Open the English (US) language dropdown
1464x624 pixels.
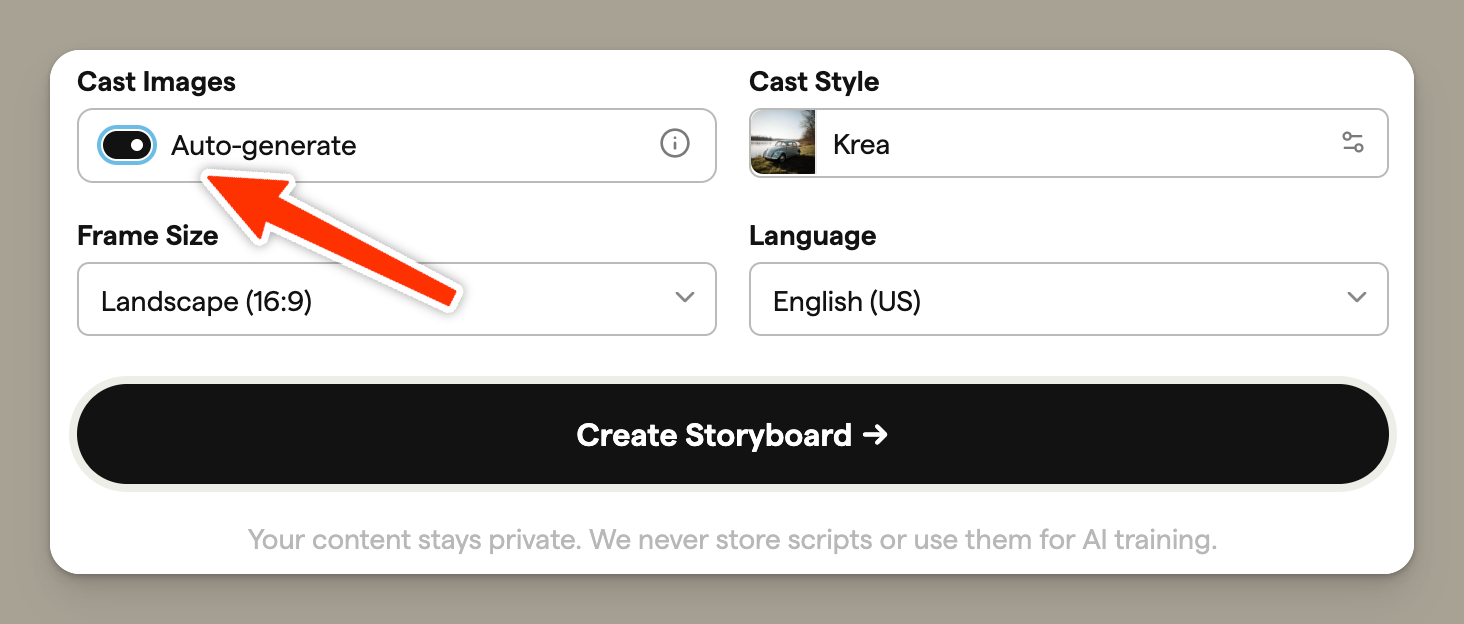(x=1068, y=299)
